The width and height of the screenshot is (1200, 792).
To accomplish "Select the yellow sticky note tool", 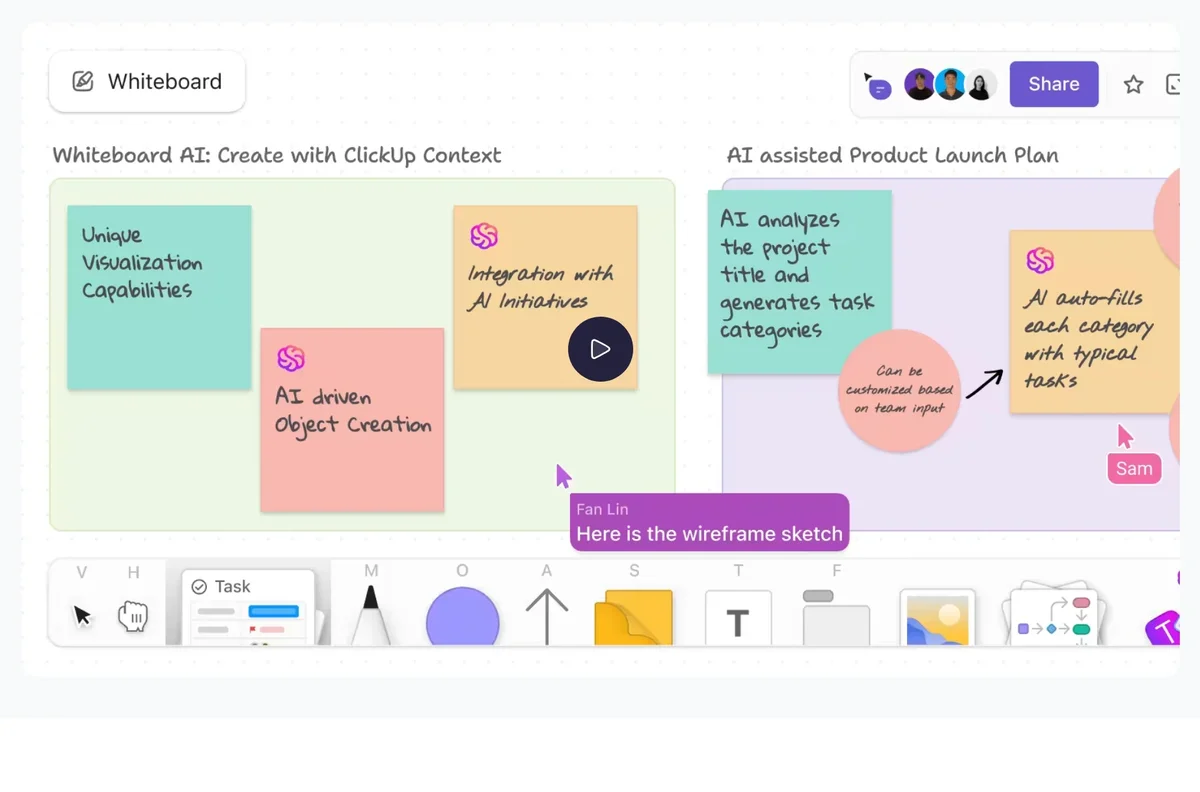I will tap(634, 618).
